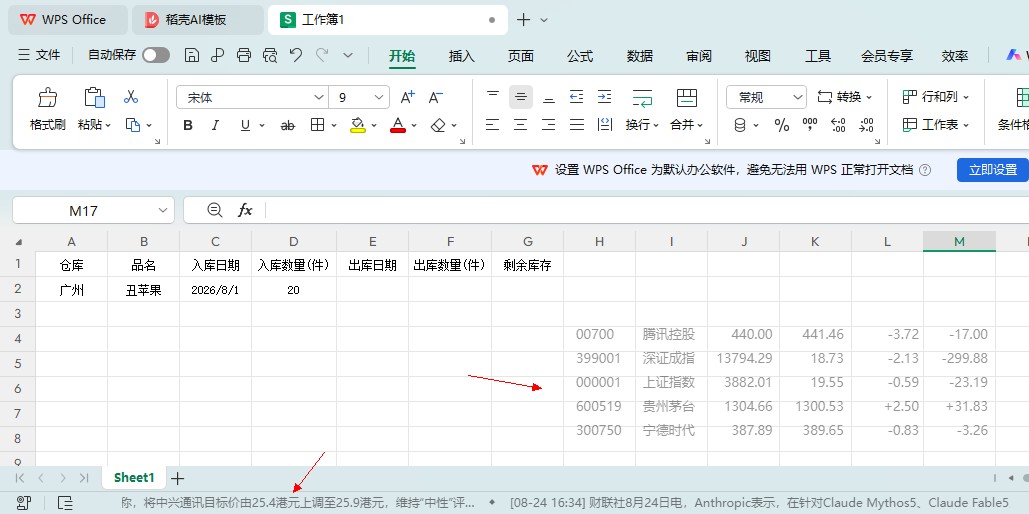
Task: Open the number format dropdown (常规)
Action: pyautogui.click(x=798, y=97)
